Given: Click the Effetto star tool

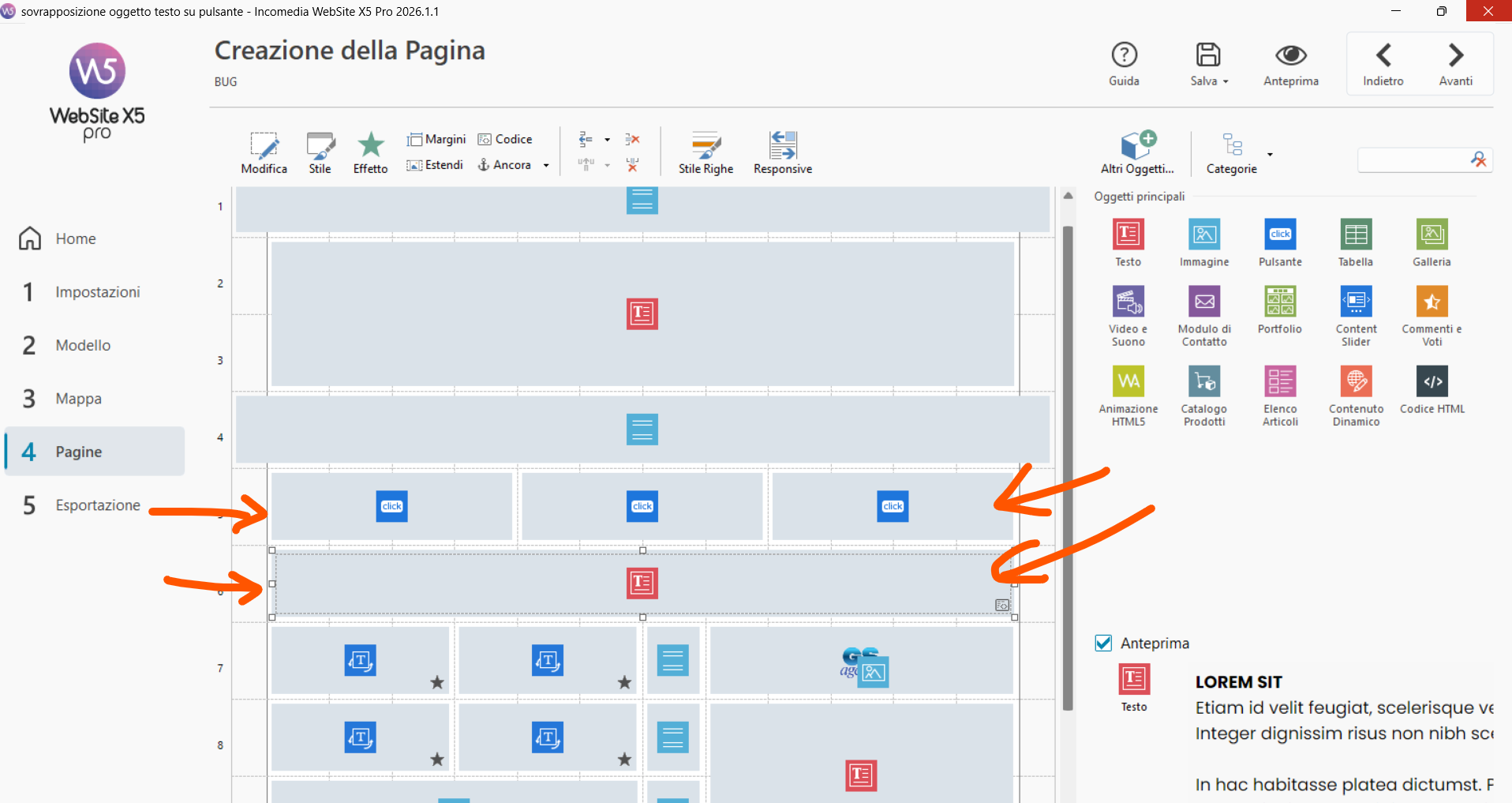Looking at the screenshot, I should pos(370,146).
